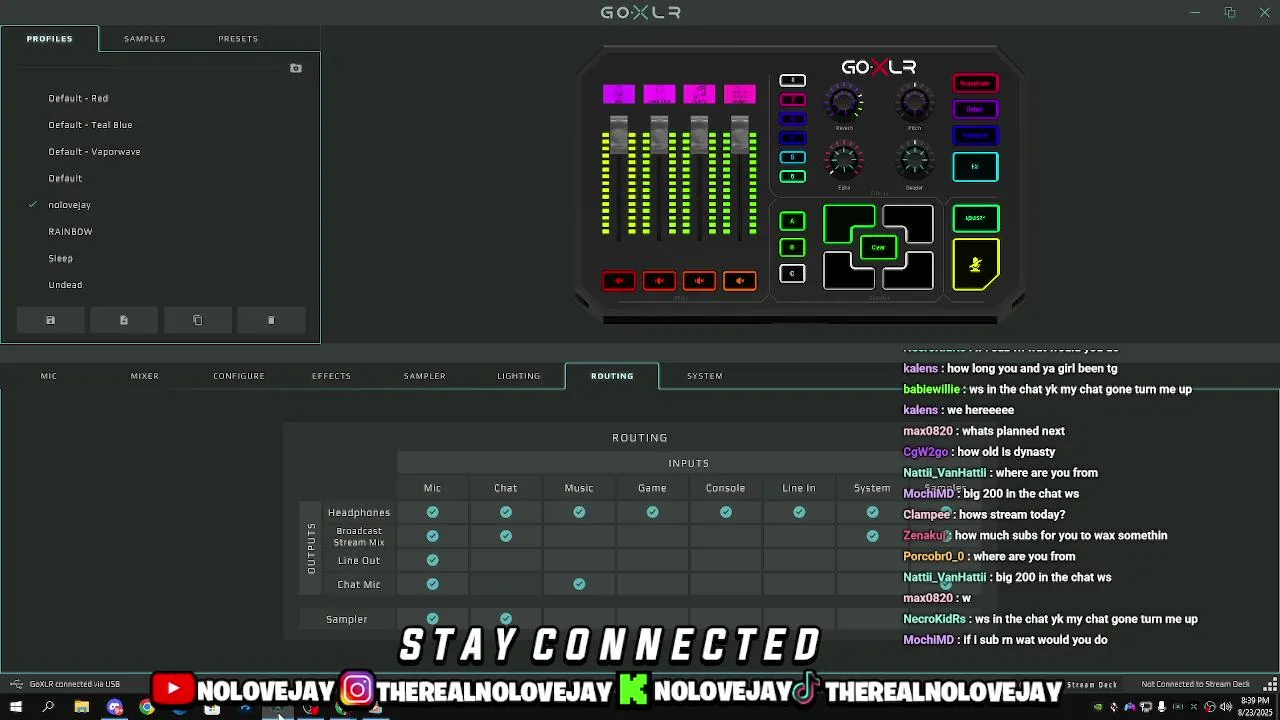Toggle Chat routing to Headphones
1280x720 pixels.
(506, 512)
